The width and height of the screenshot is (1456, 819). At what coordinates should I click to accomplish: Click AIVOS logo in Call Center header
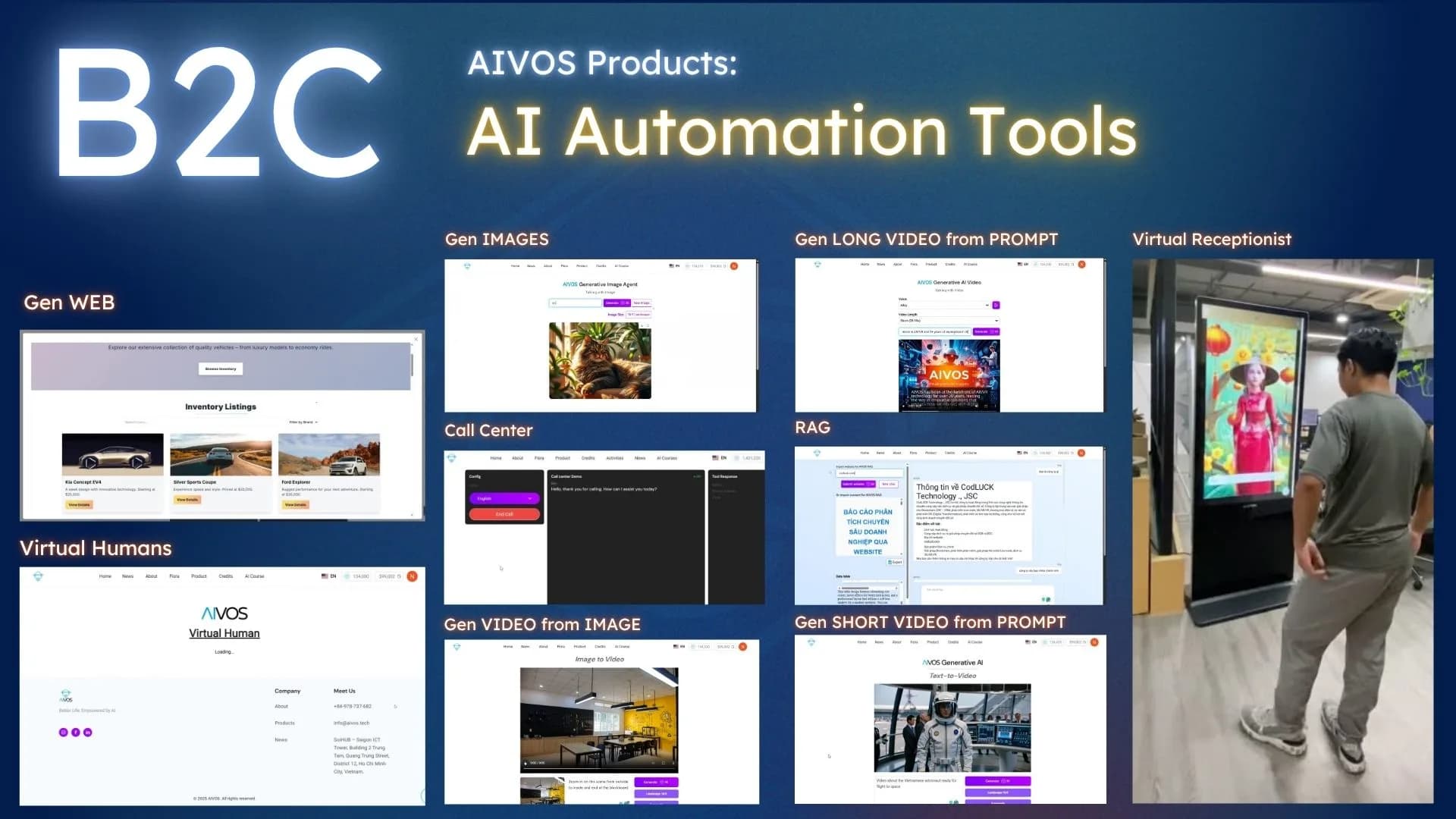pyautogui.click(x=452, y=458)
